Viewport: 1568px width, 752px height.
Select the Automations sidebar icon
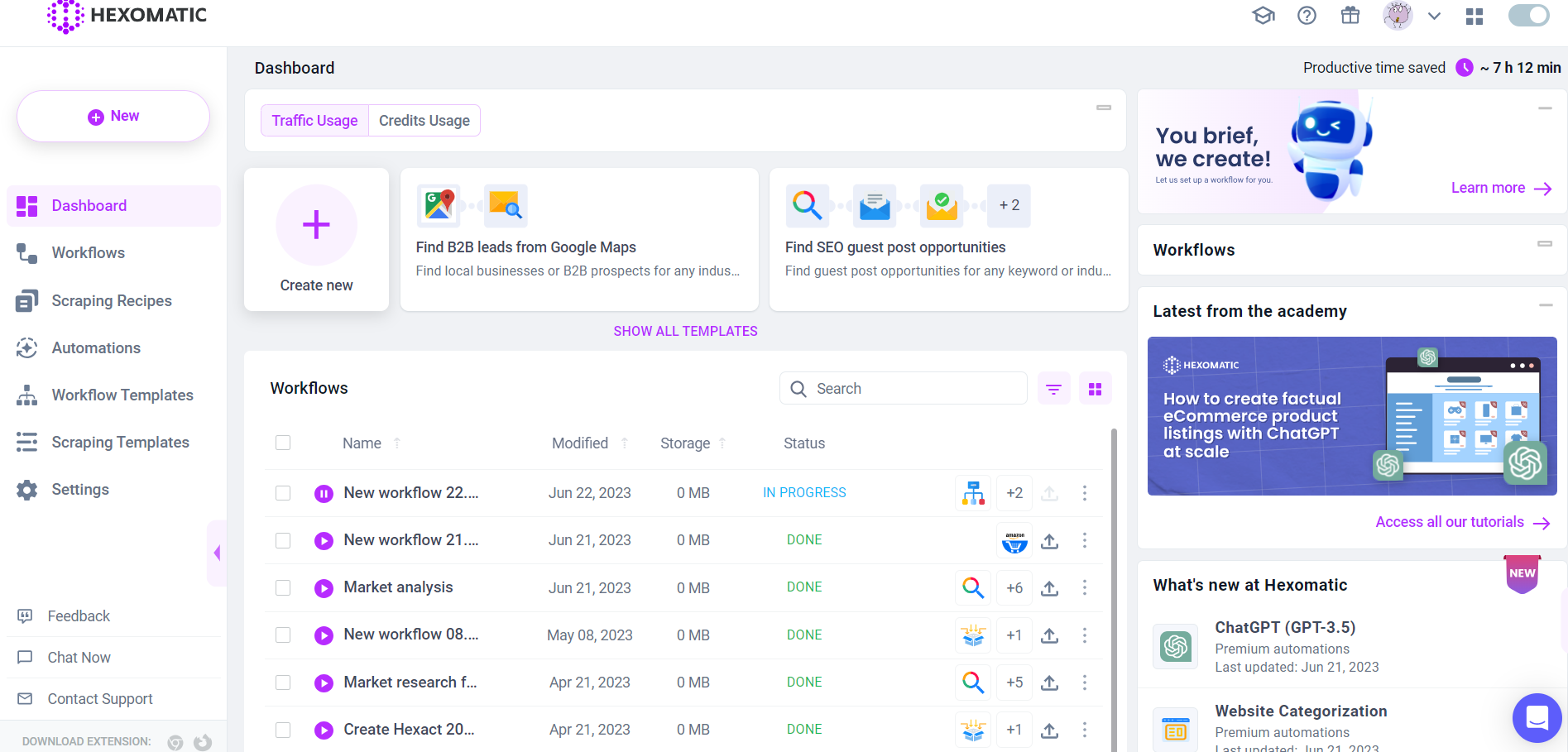coord(26,348)
